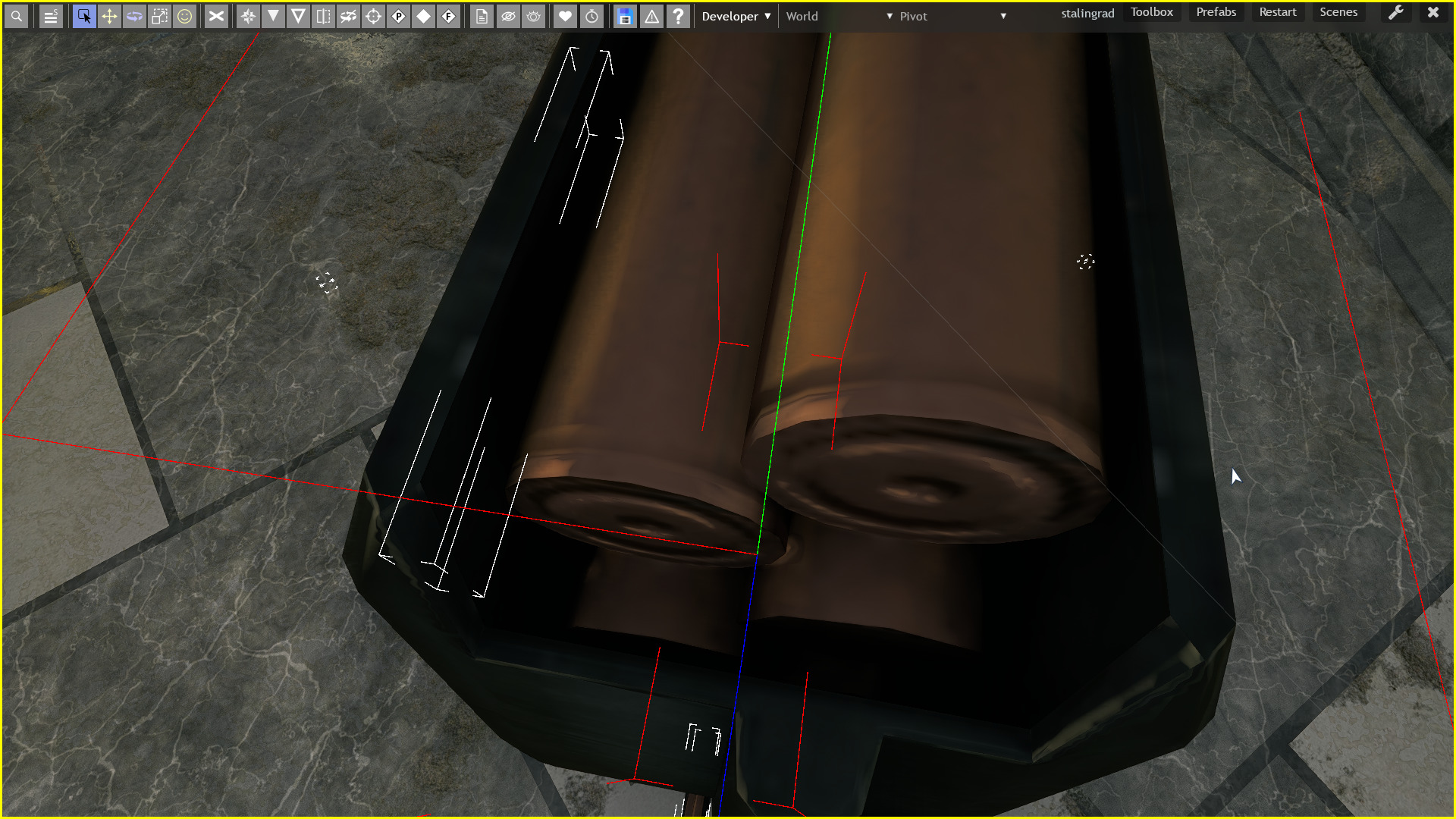Click the heart icon in toolbar
The image size is (1456, 819).
[x=565, y=16]
